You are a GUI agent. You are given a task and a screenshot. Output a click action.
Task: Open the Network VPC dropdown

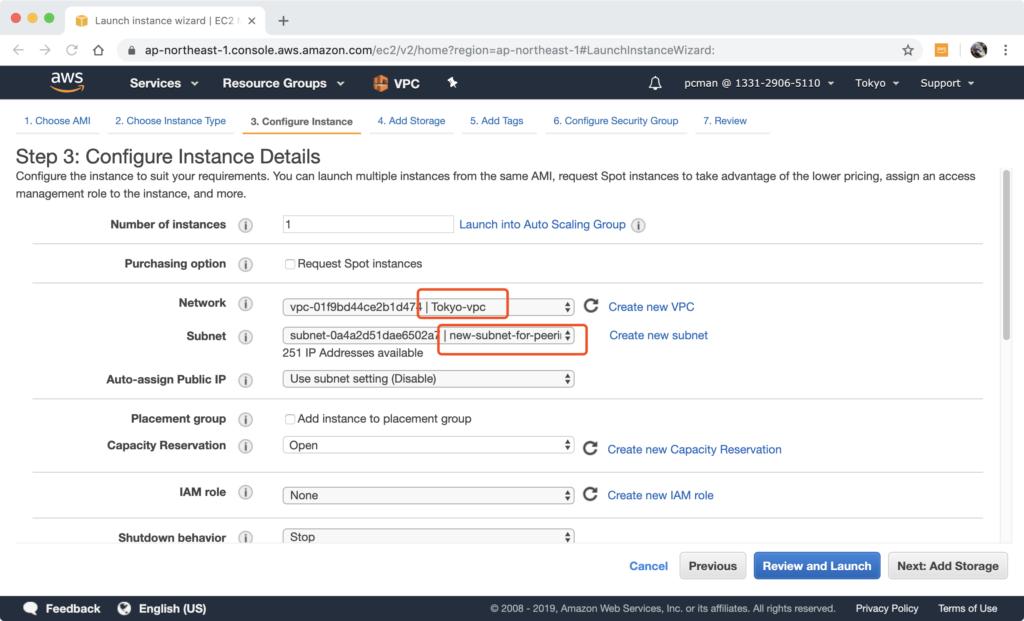click(x=428, y=306)
